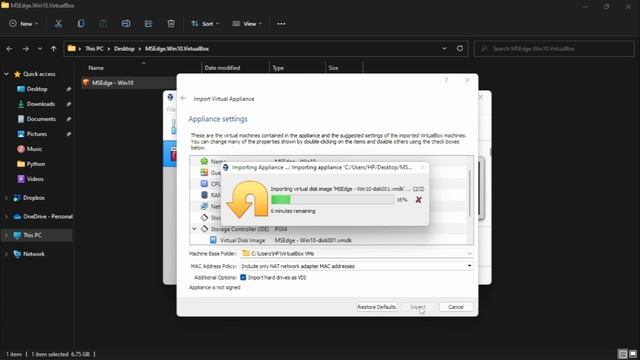The width and height of the screenshot is (640, 360).
Task: Open Documents in Quick access
Action: pyautogui.click(x=41, y=119)
